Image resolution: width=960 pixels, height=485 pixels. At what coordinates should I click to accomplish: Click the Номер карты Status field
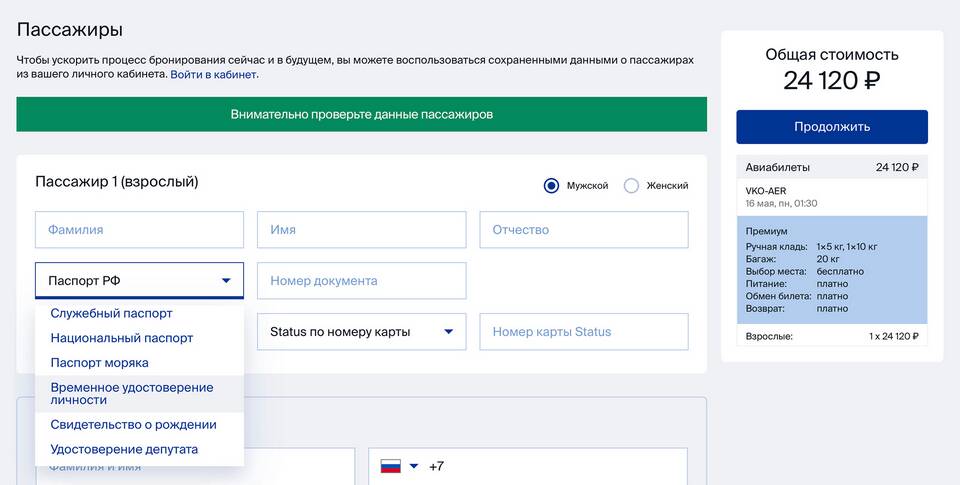[583, 332]
